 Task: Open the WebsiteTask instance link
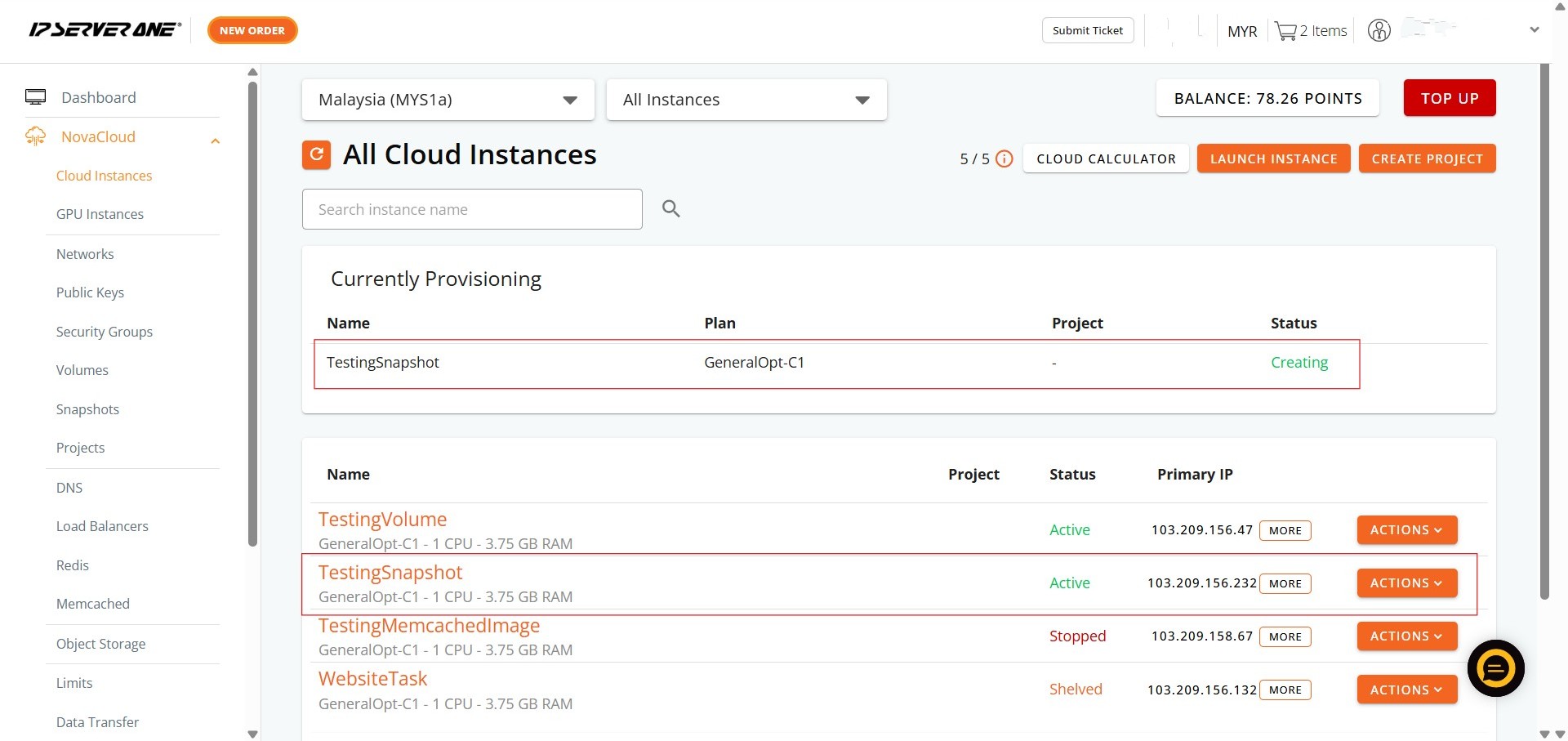pyautogui.click(x=372, y=679)
